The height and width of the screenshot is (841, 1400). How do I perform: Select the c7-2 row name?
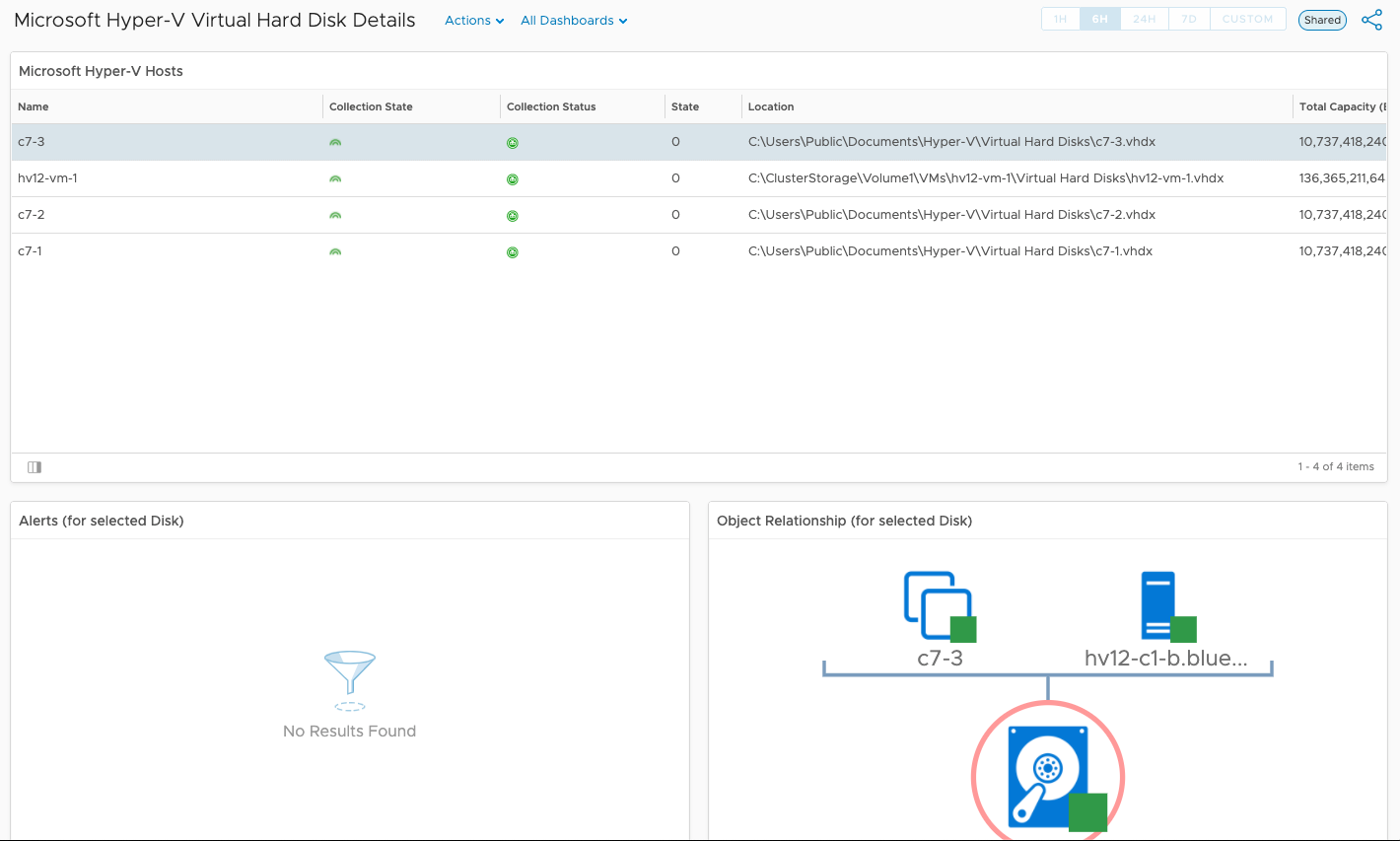click(x=32, y=215)
